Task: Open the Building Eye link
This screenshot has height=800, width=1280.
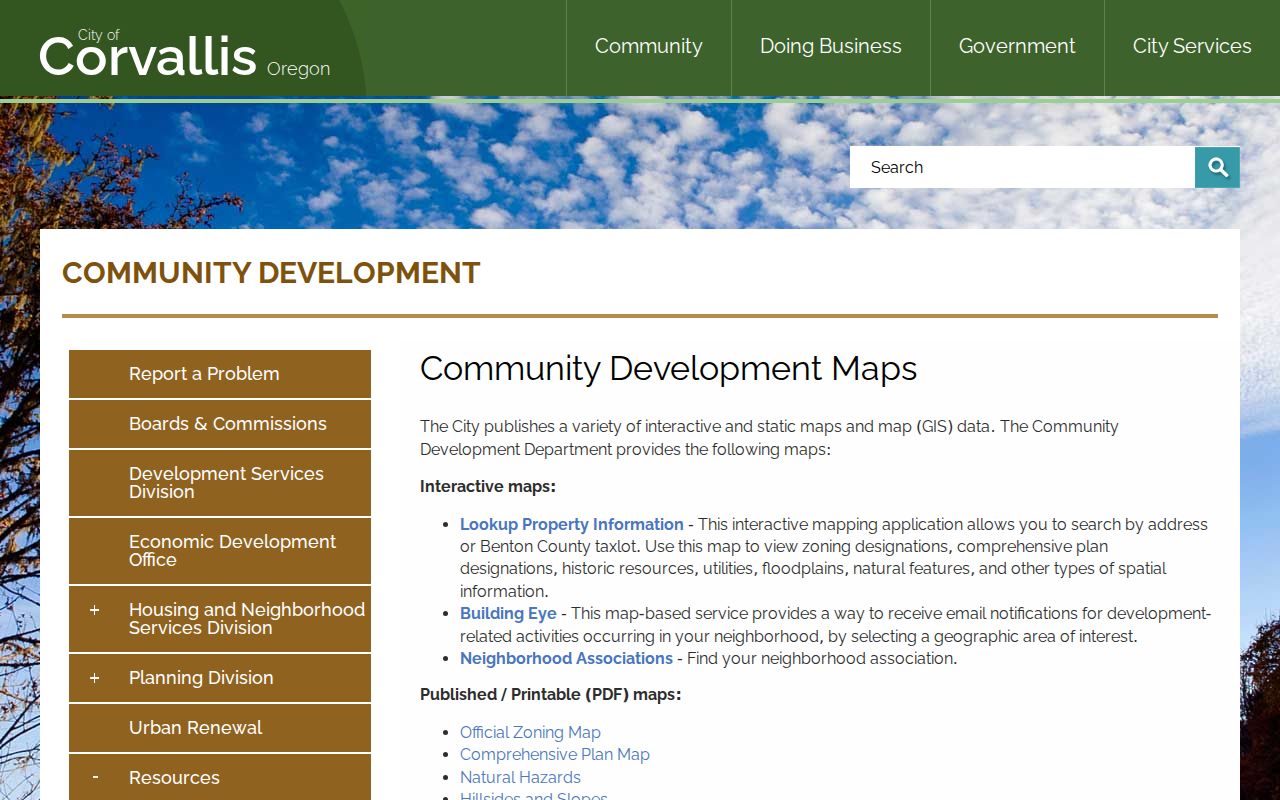Action: point(508,613)
